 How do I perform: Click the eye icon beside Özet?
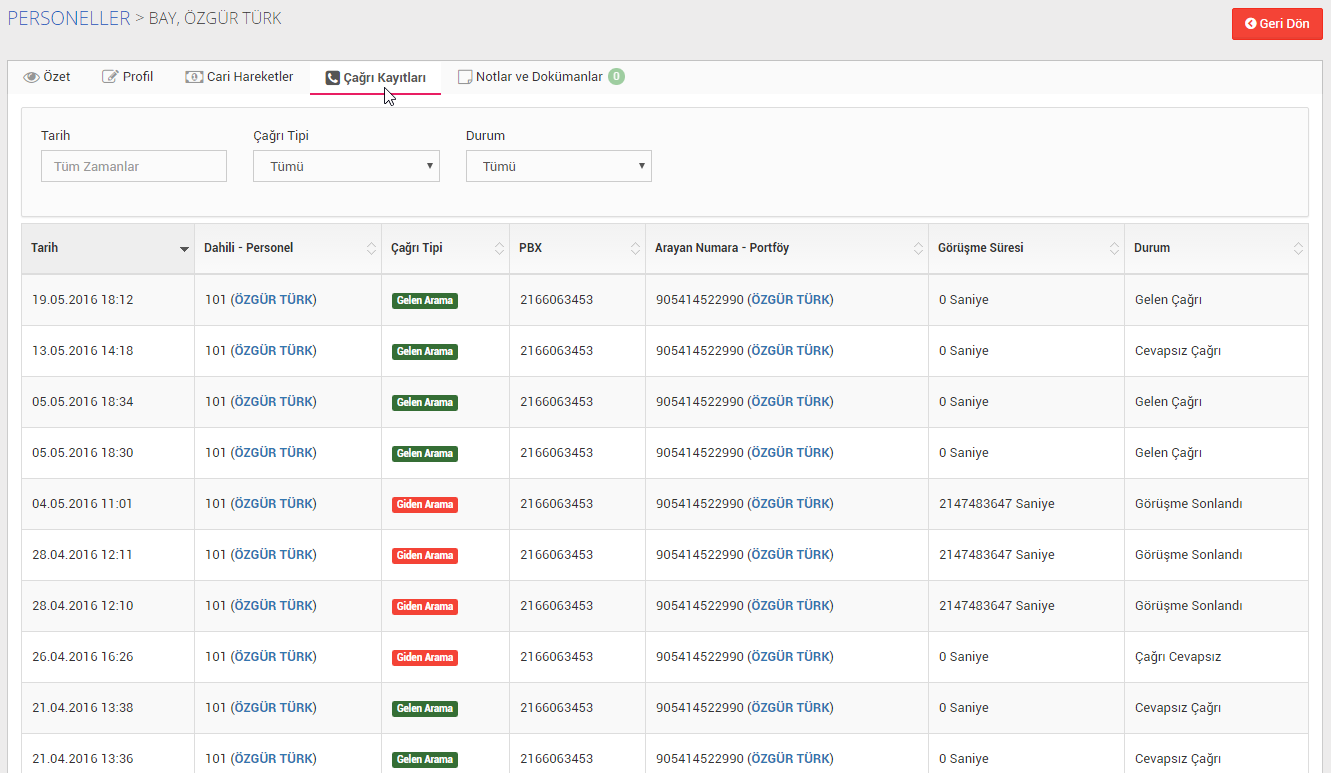tap(31, 77)
